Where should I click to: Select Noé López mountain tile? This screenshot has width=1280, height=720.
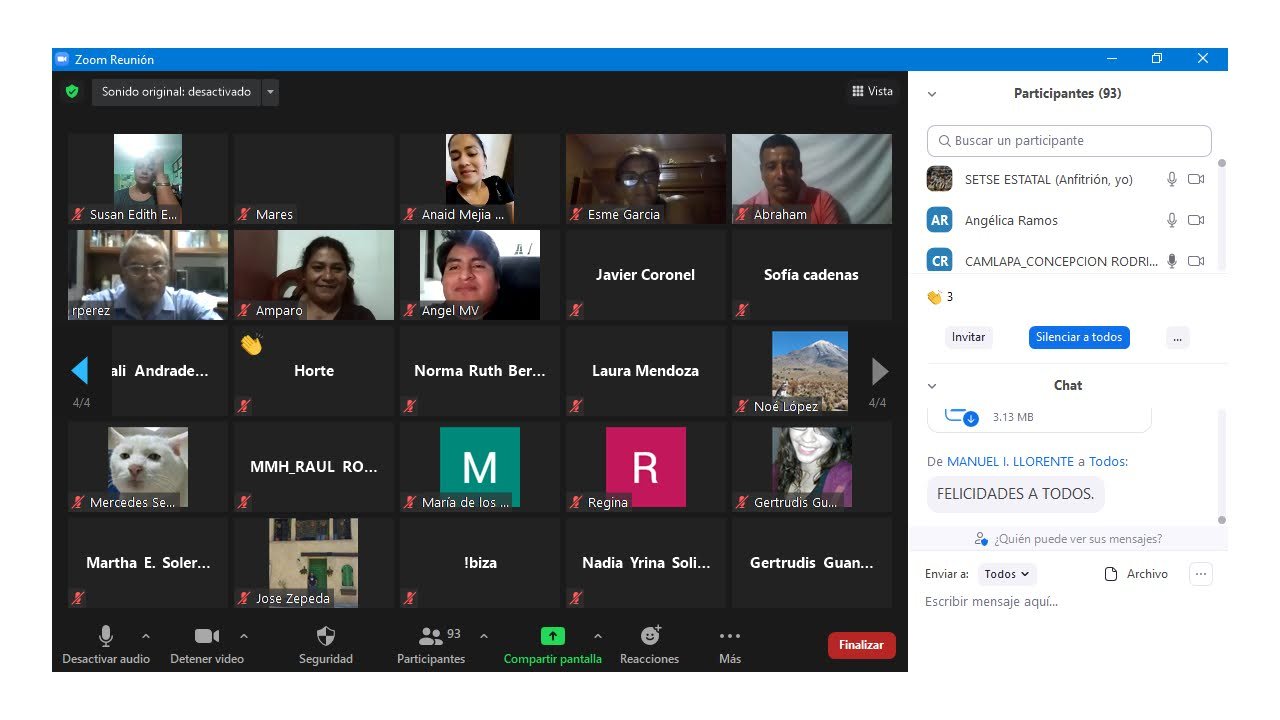812,371
